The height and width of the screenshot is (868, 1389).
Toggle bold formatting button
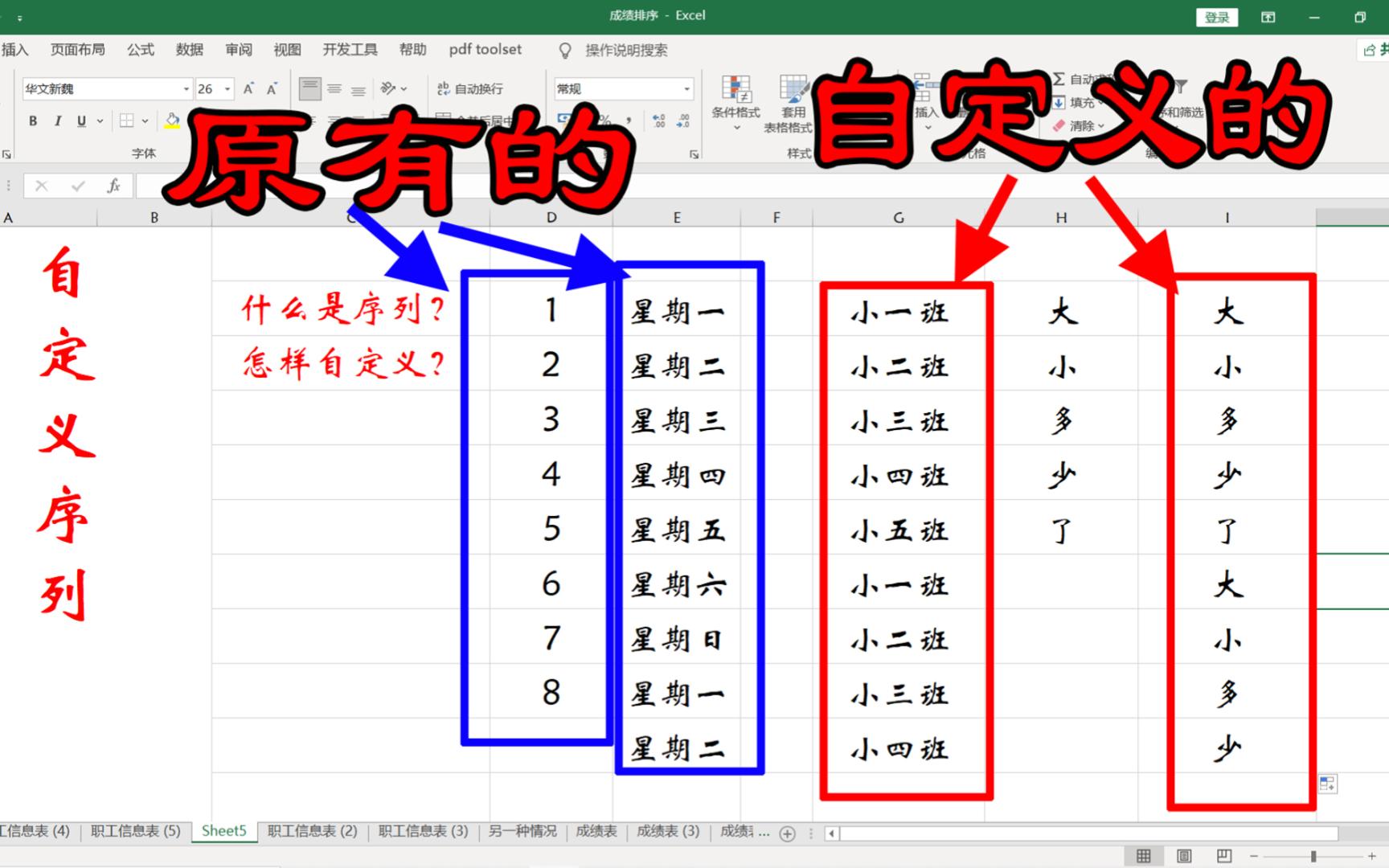click(33, 121)
